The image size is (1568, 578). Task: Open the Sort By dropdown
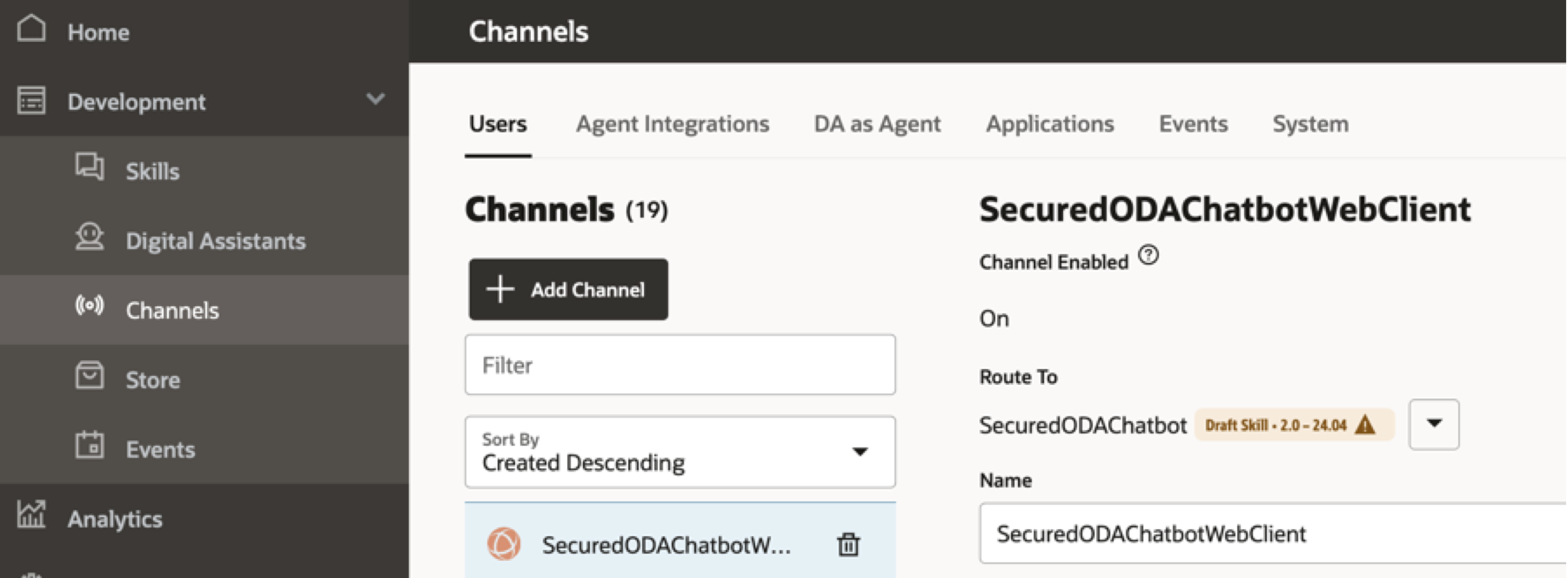680,452
